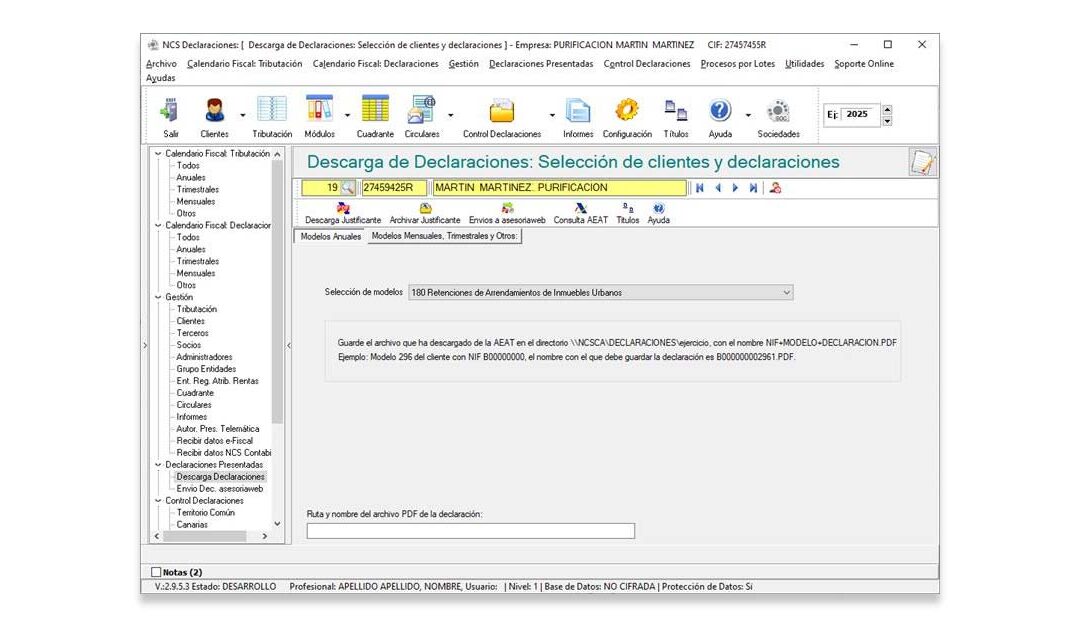This screenshot has width=1080, height=628.
Task: Click the Control Declaraciones folder toolbar icon
Action: [x=501, y=111]
